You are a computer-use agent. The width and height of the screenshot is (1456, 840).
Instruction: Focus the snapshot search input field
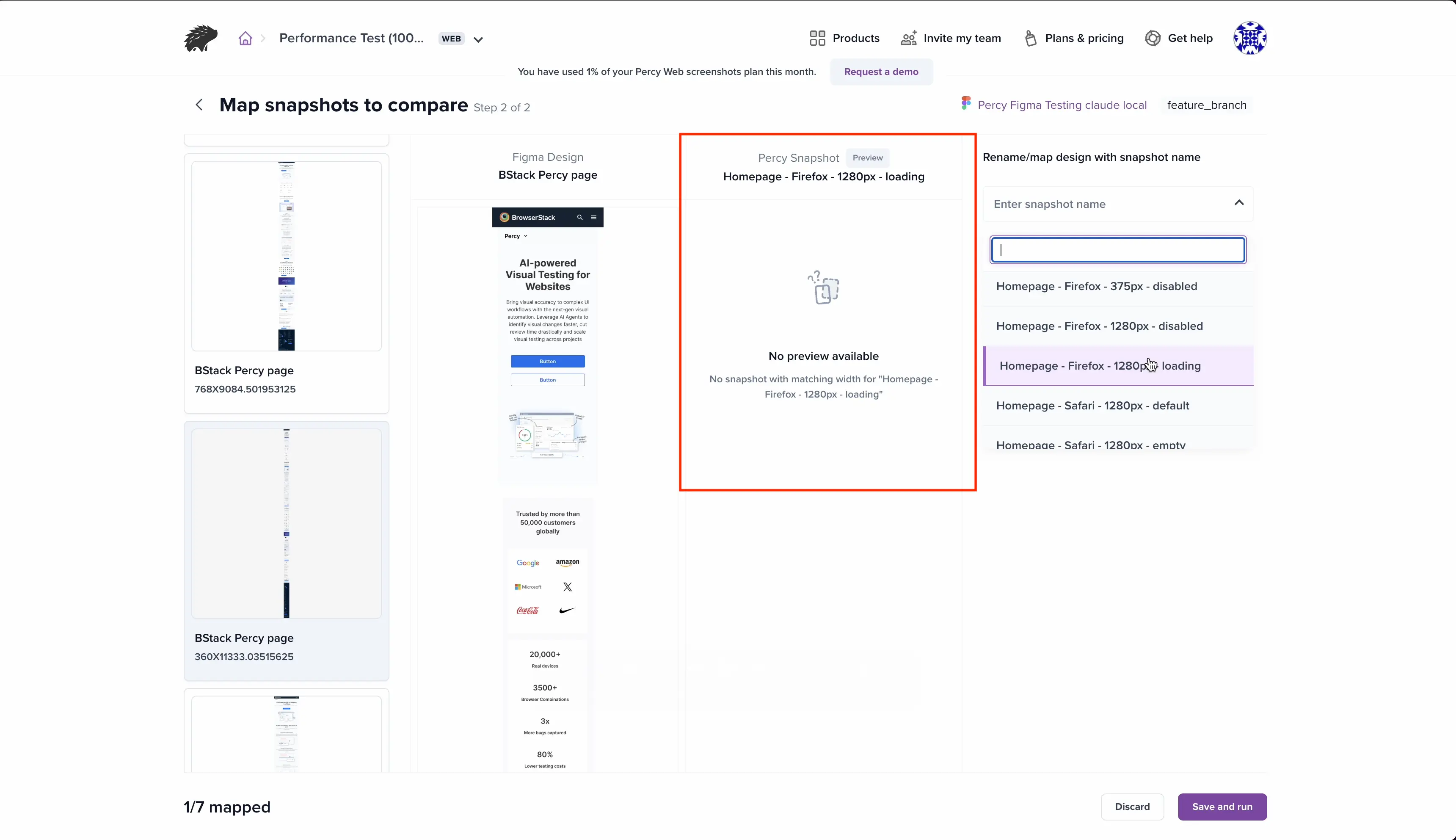point(1117,250)
